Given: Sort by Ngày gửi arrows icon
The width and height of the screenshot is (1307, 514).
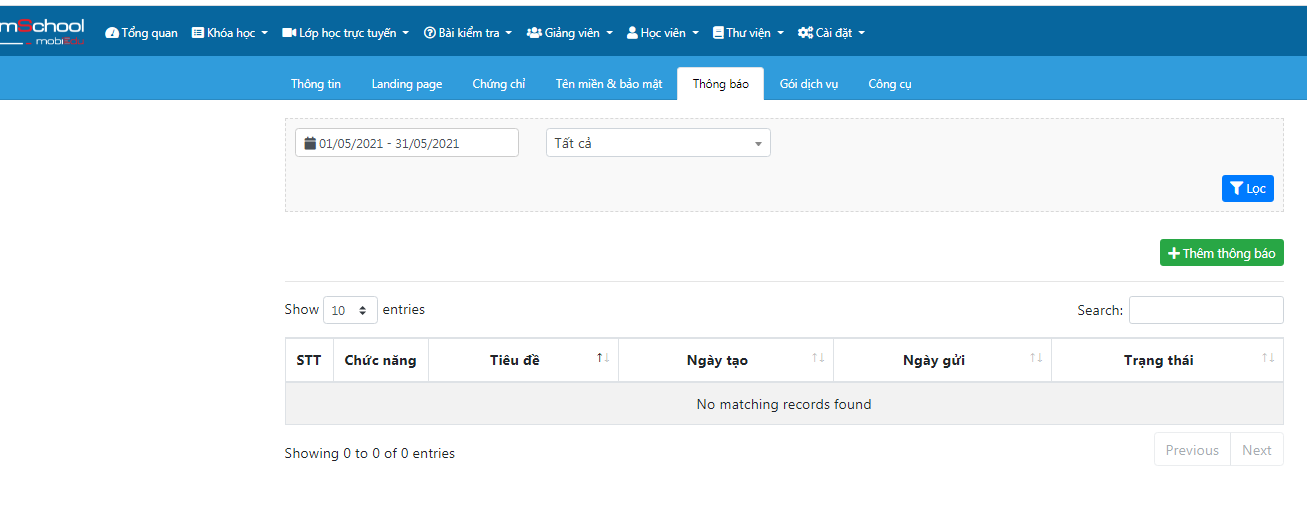Looking at the screenshot, I should (1036, 358).
